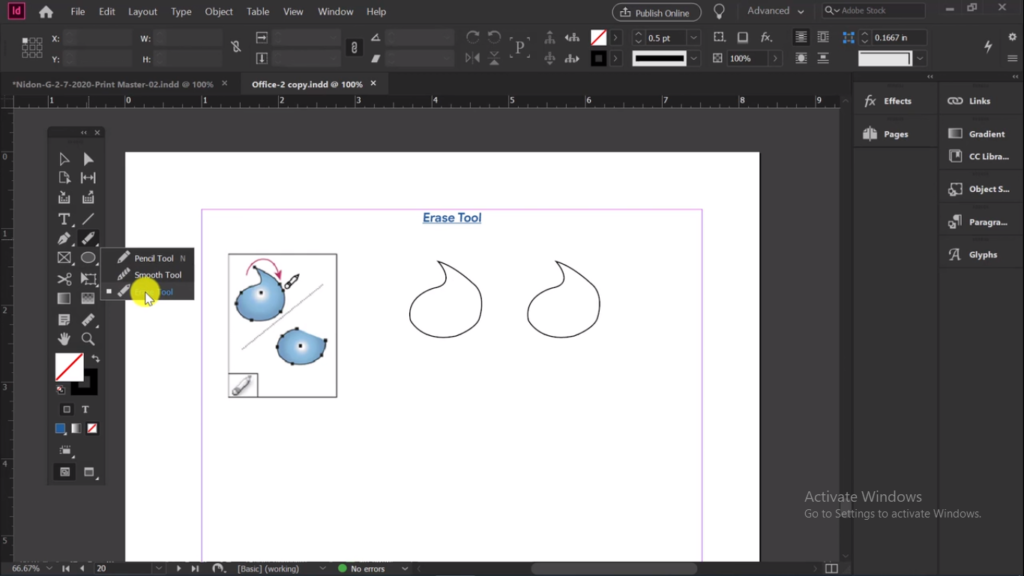Toggle constrain proportions for width and height
Viewport: 1024px width, 576px height.
pyautogui.click(x=236, y=47)
